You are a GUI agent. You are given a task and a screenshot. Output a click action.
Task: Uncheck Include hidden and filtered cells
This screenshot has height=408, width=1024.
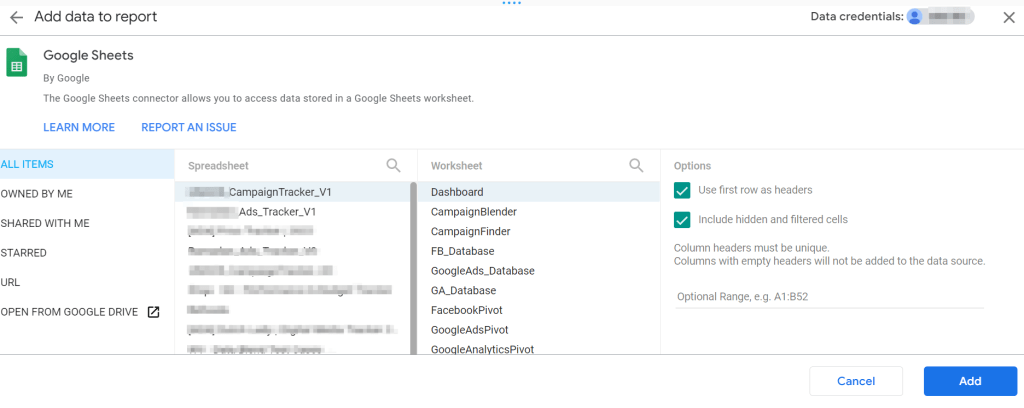[683, 219]
